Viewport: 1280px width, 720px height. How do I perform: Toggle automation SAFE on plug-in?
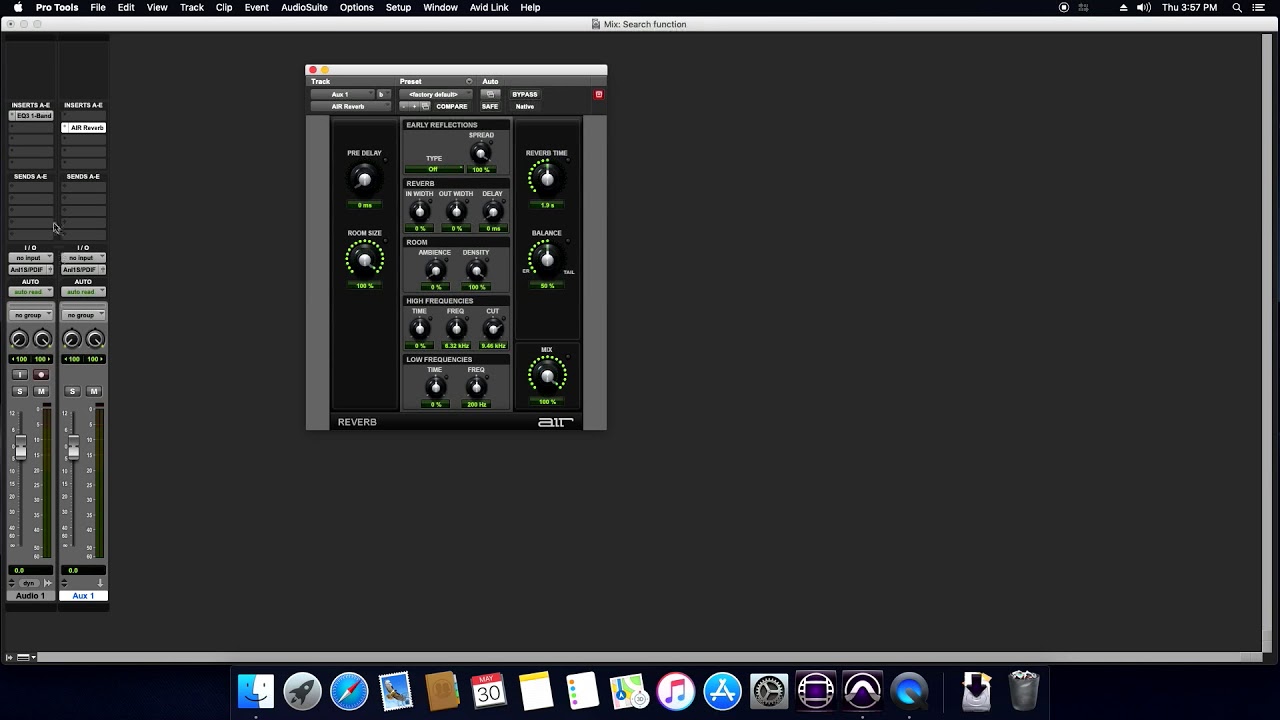(490, 106)
